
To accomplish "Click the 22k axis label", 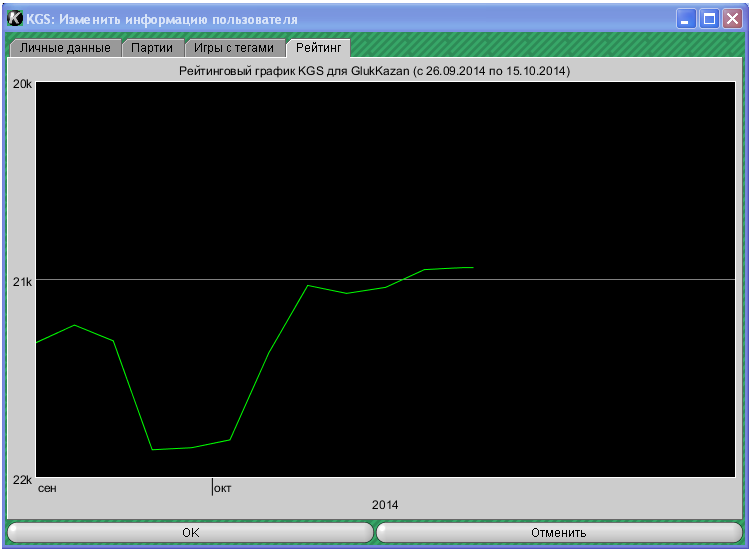I will [x=22, y=480].
